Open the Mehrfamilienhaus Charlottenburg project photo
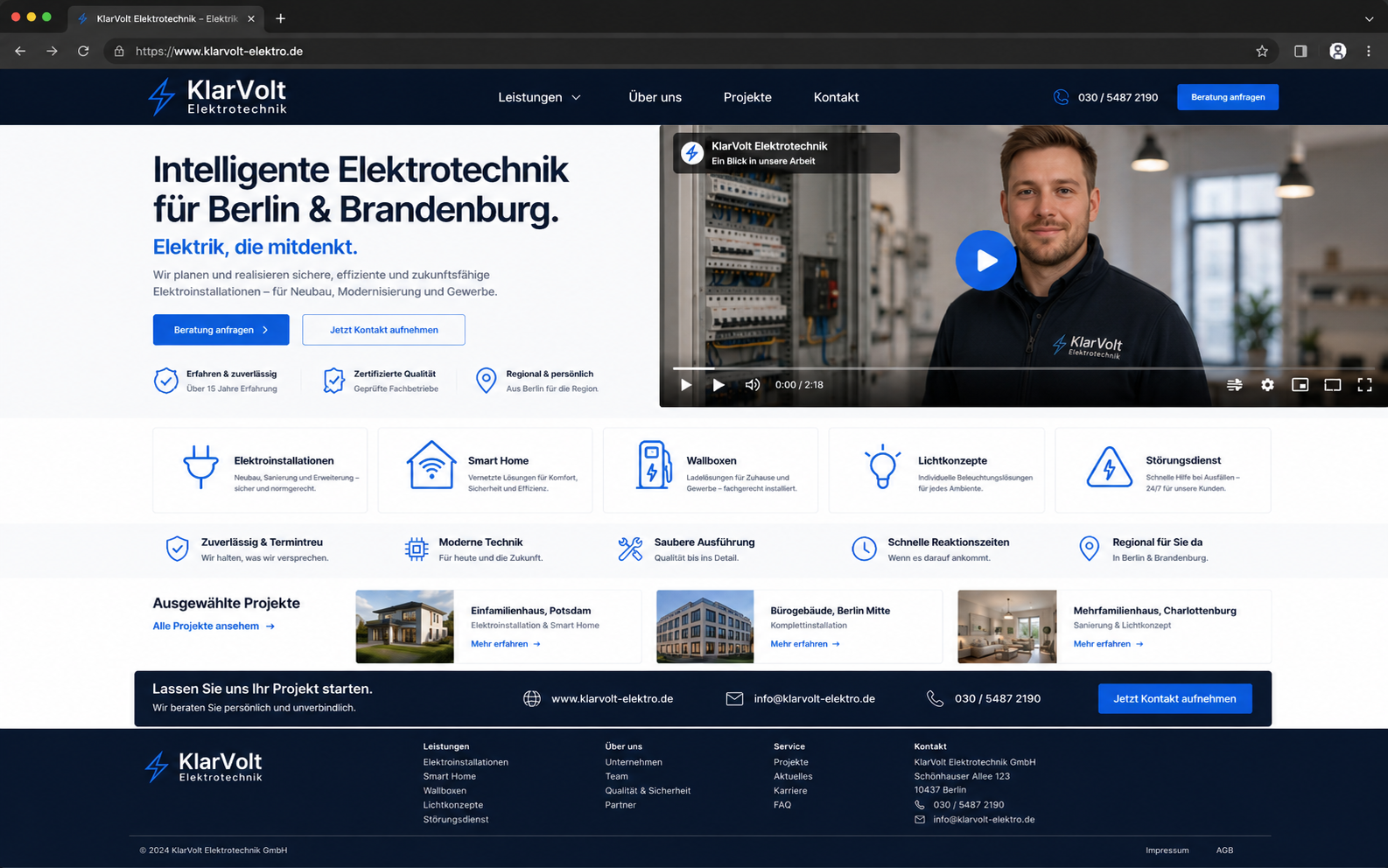The height and width of the screenshot is (868, 1388). click(x=1007, y=626)
